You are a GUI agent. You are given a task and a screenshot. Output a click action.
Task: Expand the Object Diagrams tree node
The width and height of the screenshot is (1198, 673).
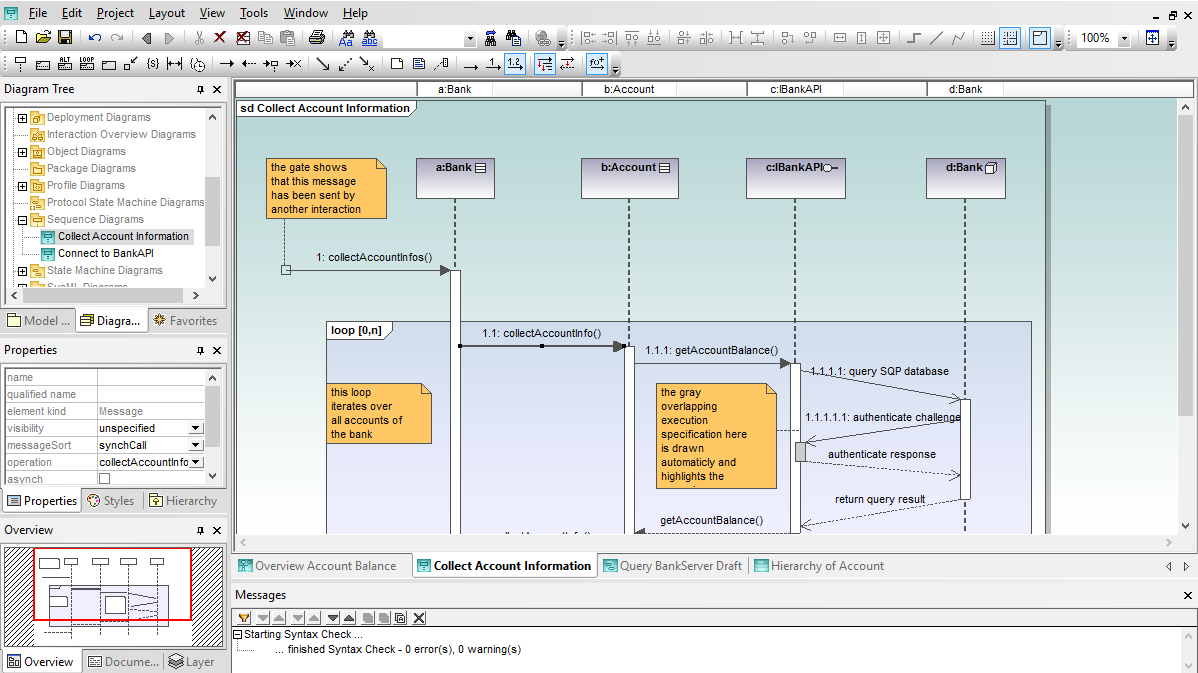(x=22, y=152)
